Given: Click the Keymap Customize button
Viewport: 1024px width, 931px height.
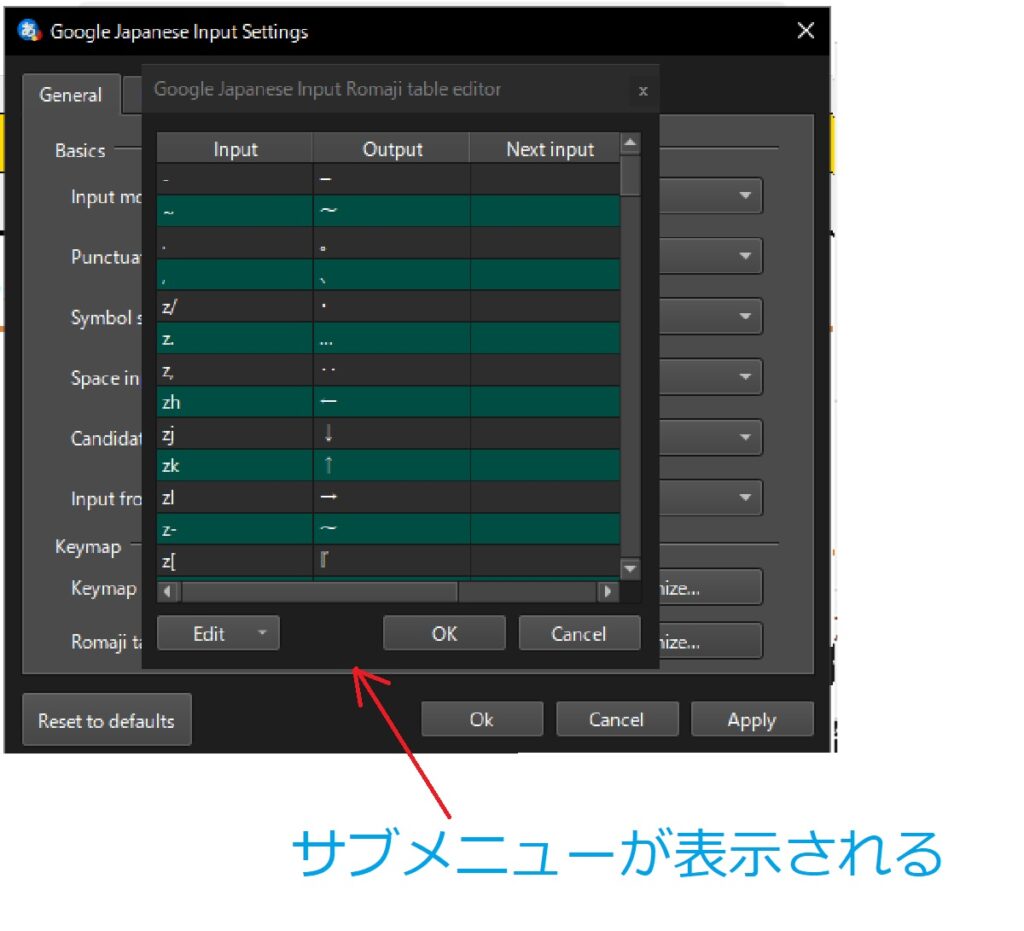Looking at the screenshot, I should pos(711,588).
